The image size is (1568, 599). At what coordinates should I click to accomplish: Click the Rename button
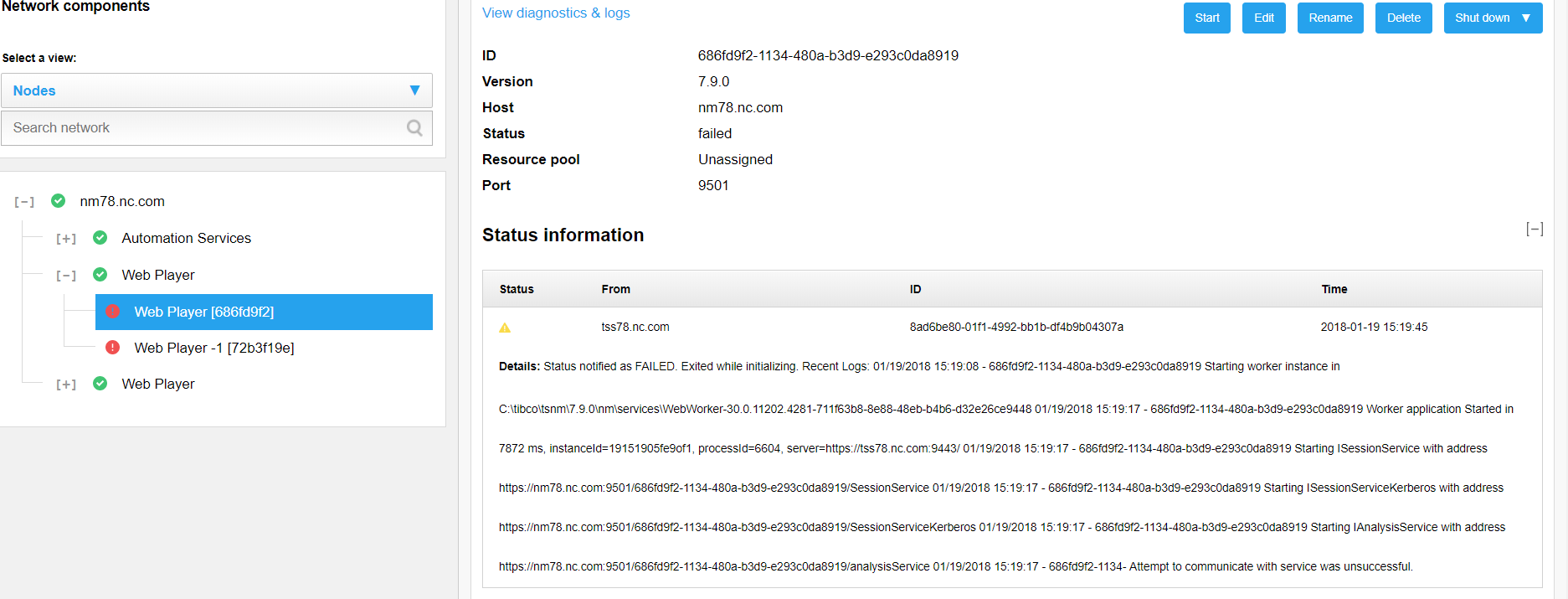(1330, 18)
